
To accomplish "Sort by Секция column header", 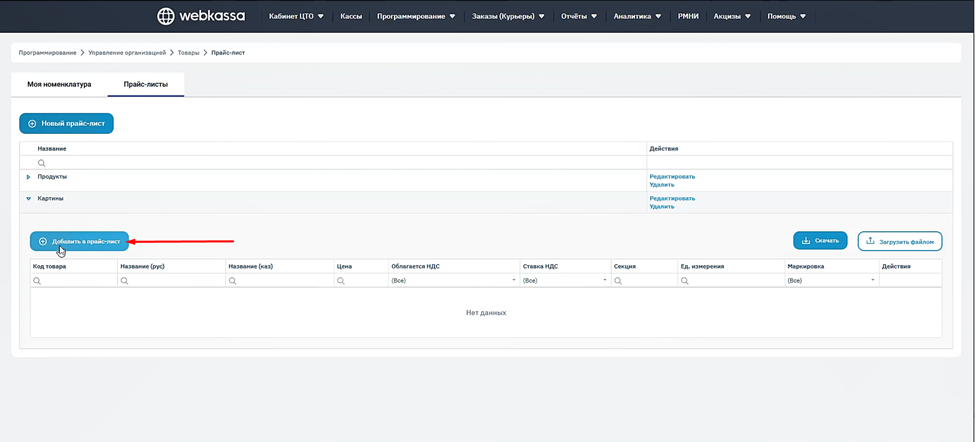I will point(624,266).
